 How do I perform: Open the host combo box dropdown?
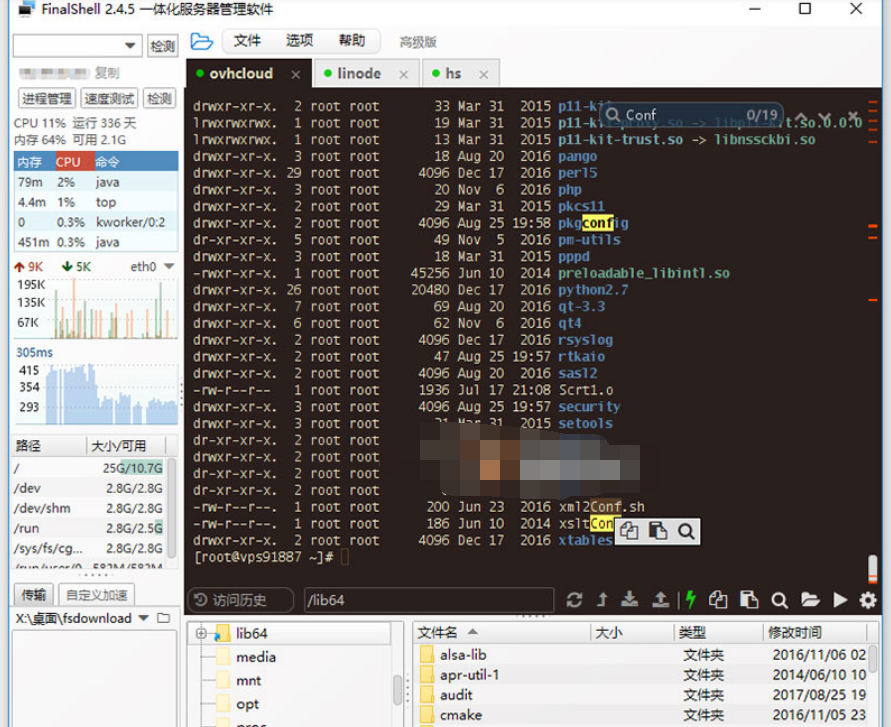pyautogui.click(x=131, y=46)
